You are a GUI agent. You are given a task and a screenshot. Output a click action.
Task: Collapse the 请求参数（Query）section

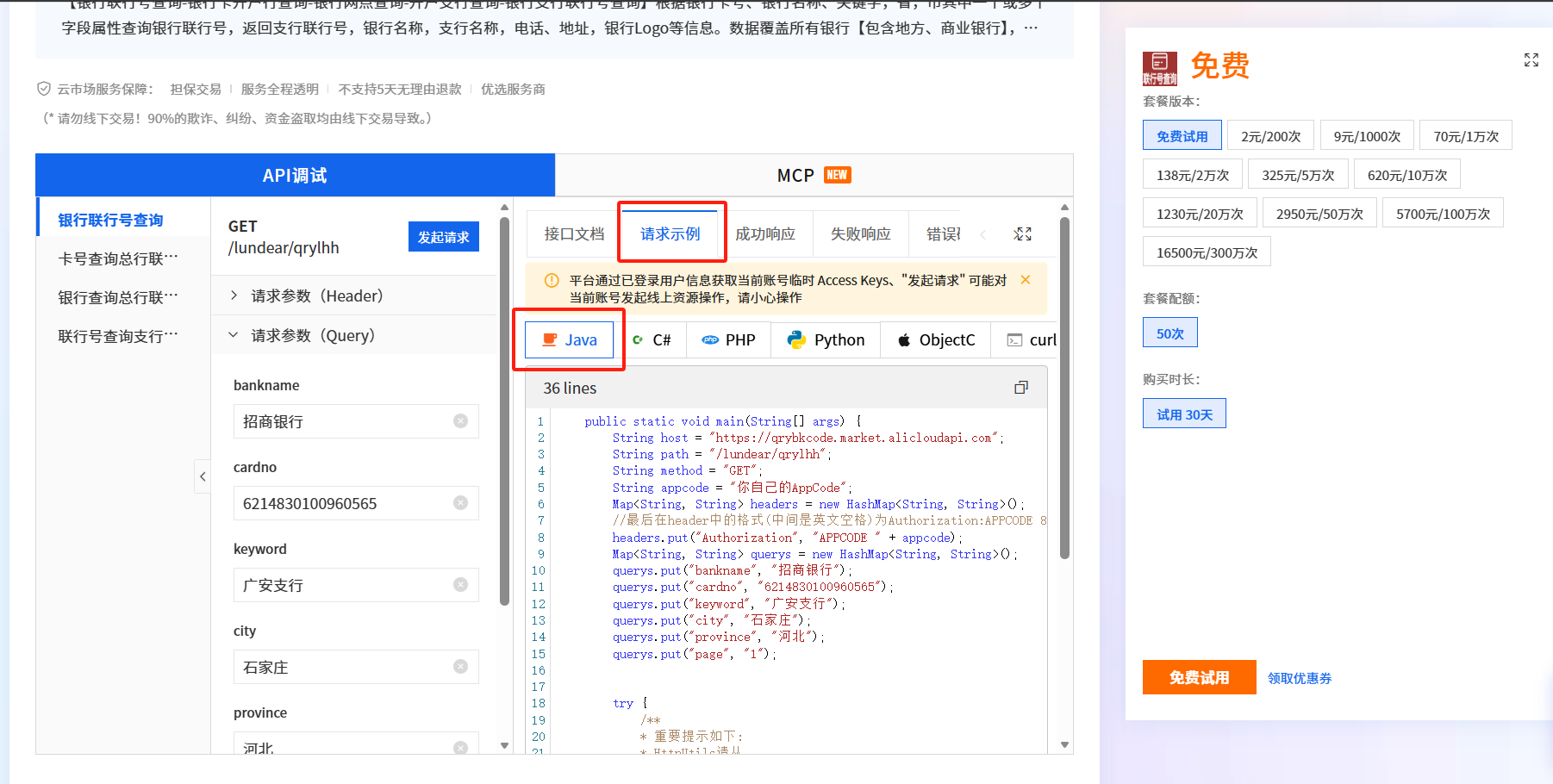click(306, 334)
